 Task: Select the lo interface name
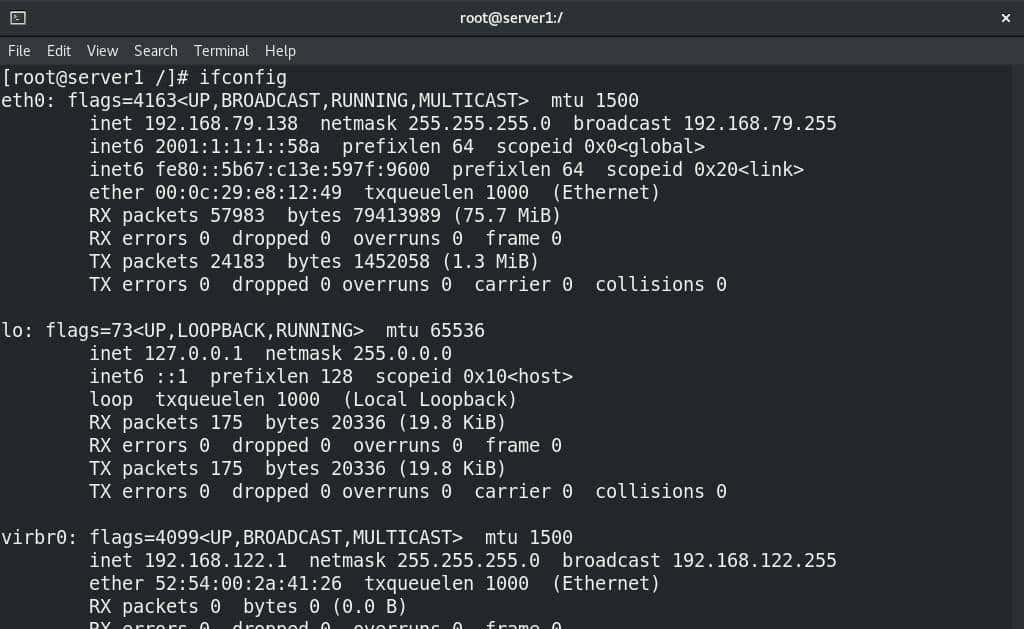tap(12, 330)
